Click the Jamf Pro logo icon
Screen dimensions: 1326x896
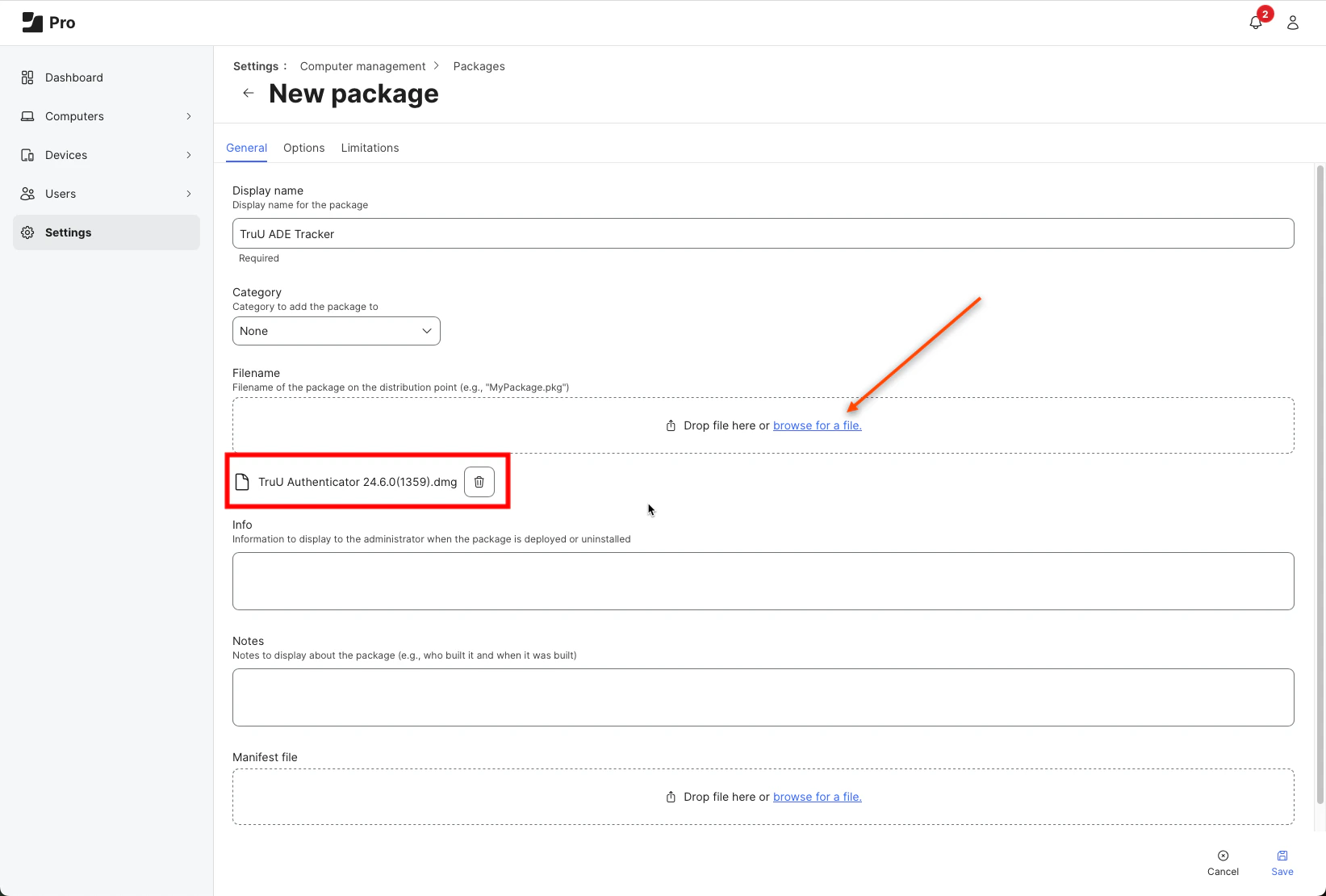tap(32, 23)
